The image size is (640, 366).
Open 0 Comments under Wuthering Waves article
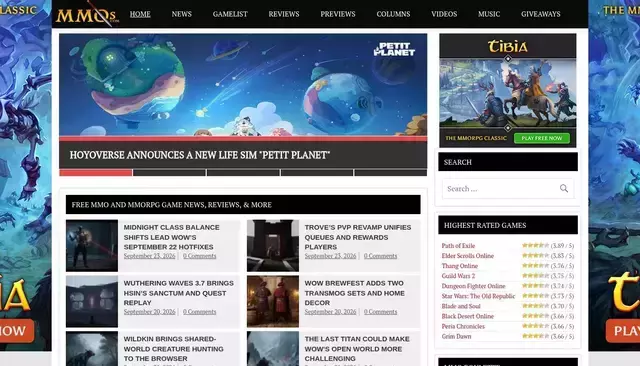(200, 312)
